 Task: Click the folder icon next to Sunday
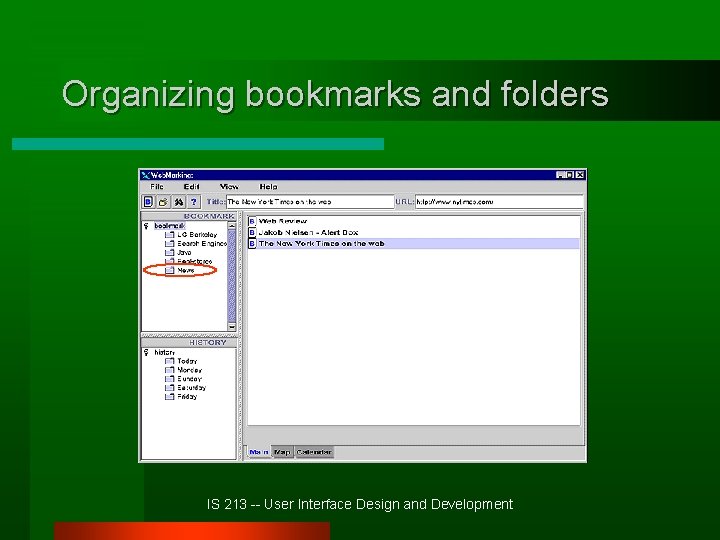tap(169, 379)
